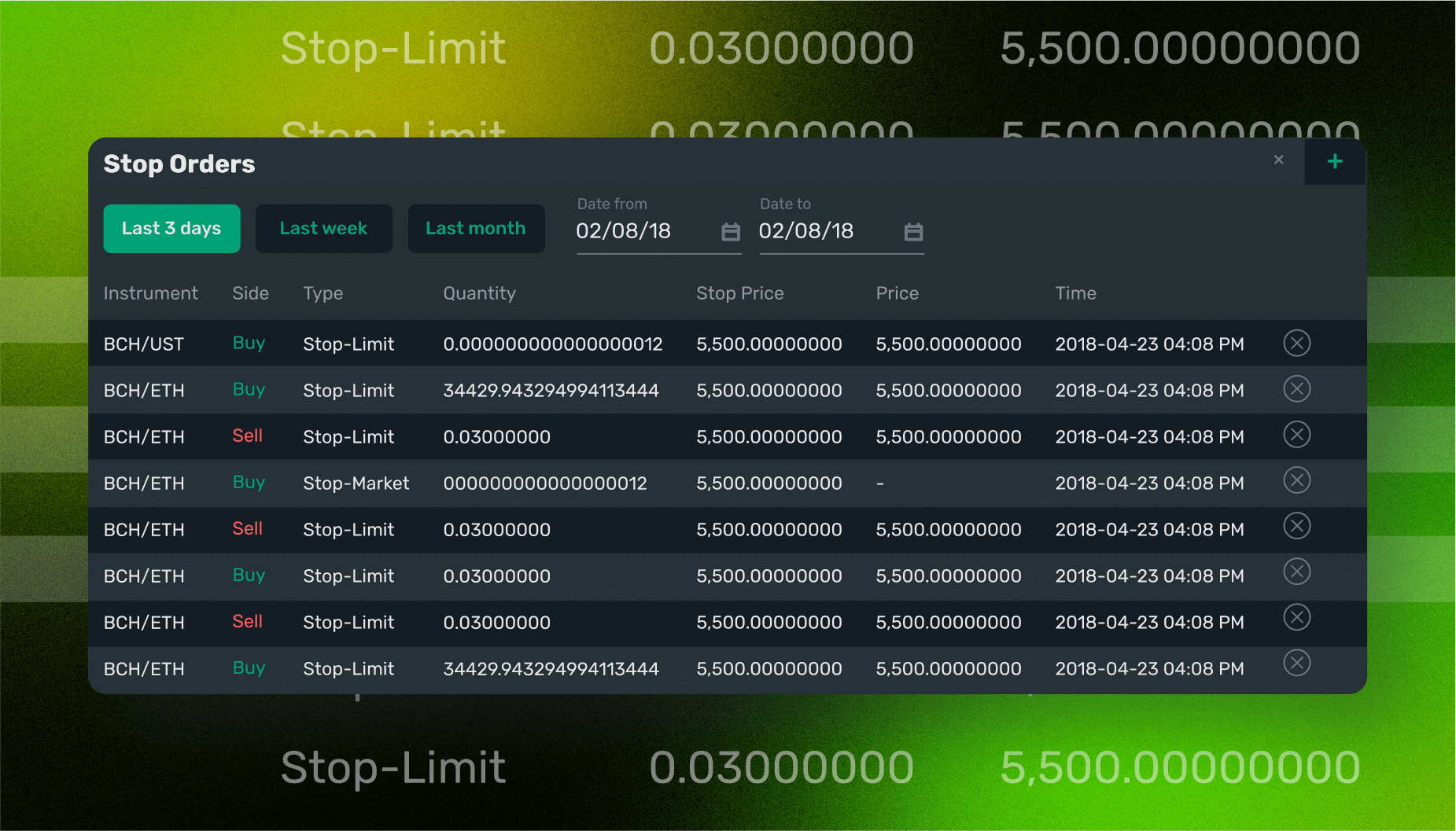
Task: Open the Date to calendar picker
Action: [x=912, y=232]
